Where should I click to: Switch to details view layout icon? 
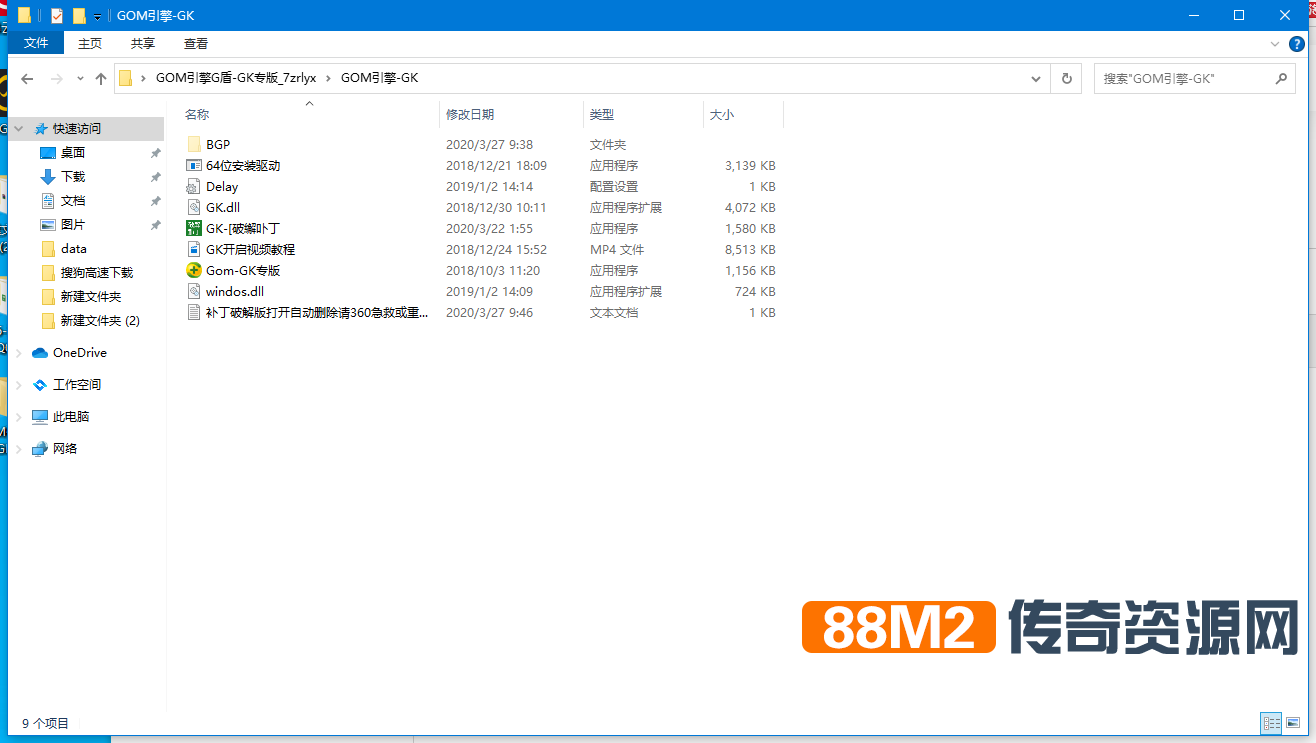[1272, 722]
